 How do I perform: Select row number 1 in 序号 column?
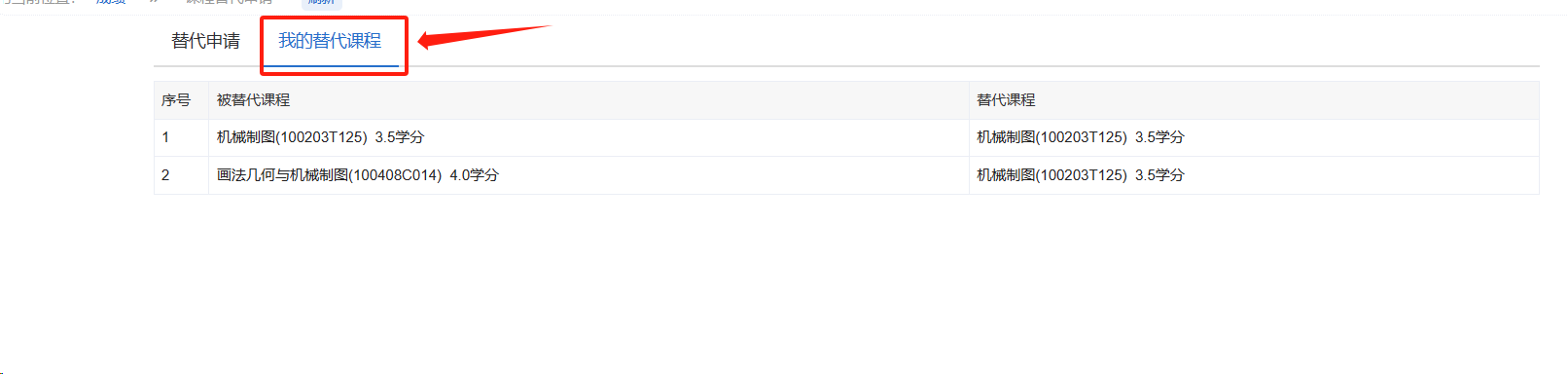point(165,137)
